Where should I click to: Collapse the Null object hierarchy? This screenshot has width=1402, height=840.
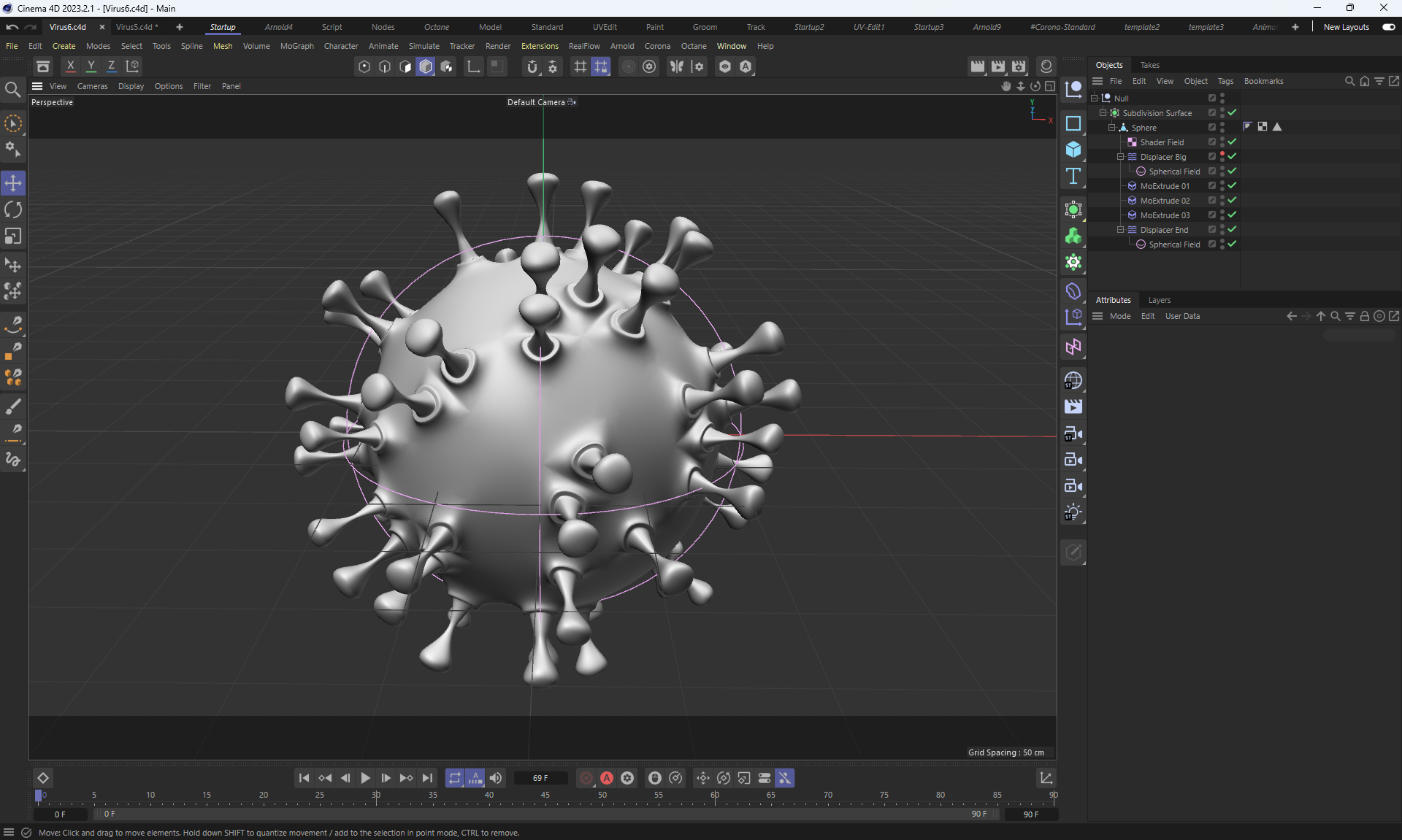tap(1094, 98)
